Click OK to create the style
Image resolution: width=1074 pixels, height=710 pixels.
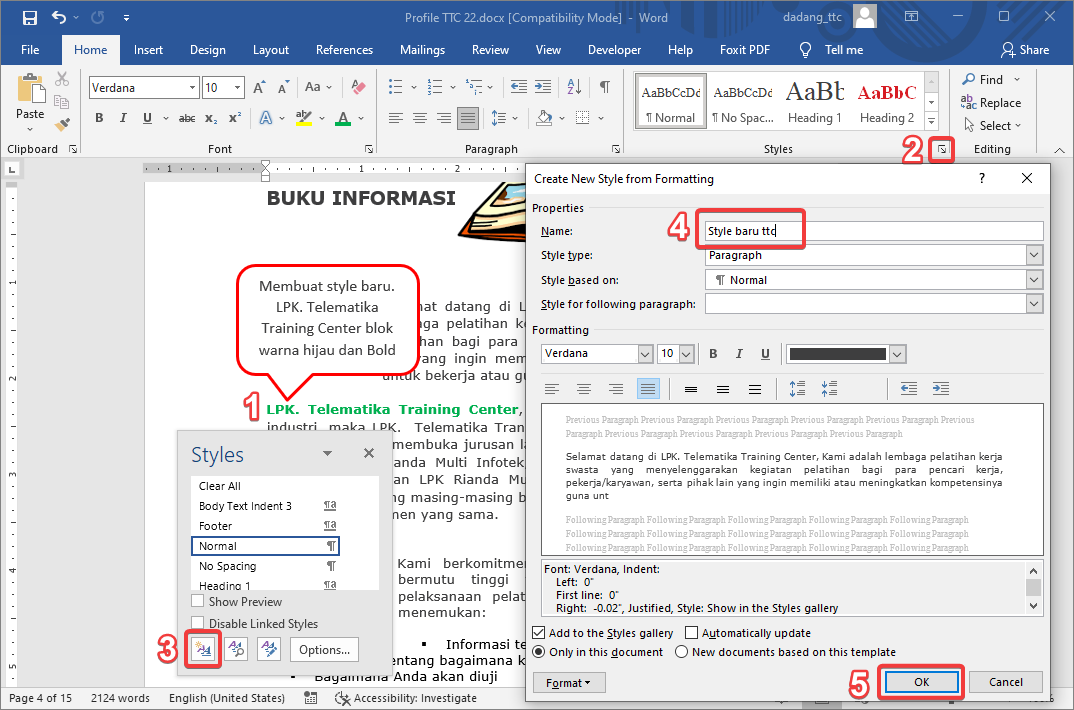[920, 681]
